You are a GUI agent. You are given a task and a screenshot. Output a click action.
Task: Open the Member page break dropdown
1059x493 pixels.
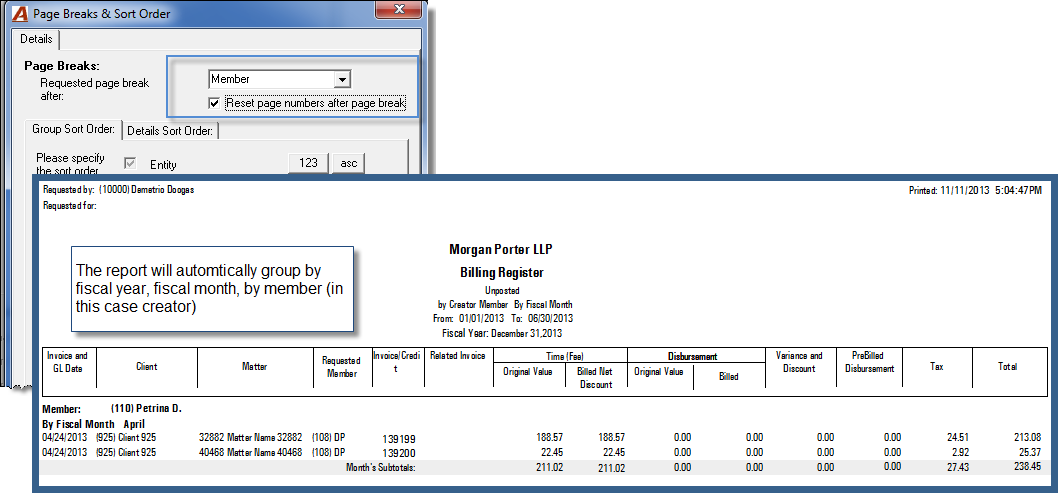point(343,80)
